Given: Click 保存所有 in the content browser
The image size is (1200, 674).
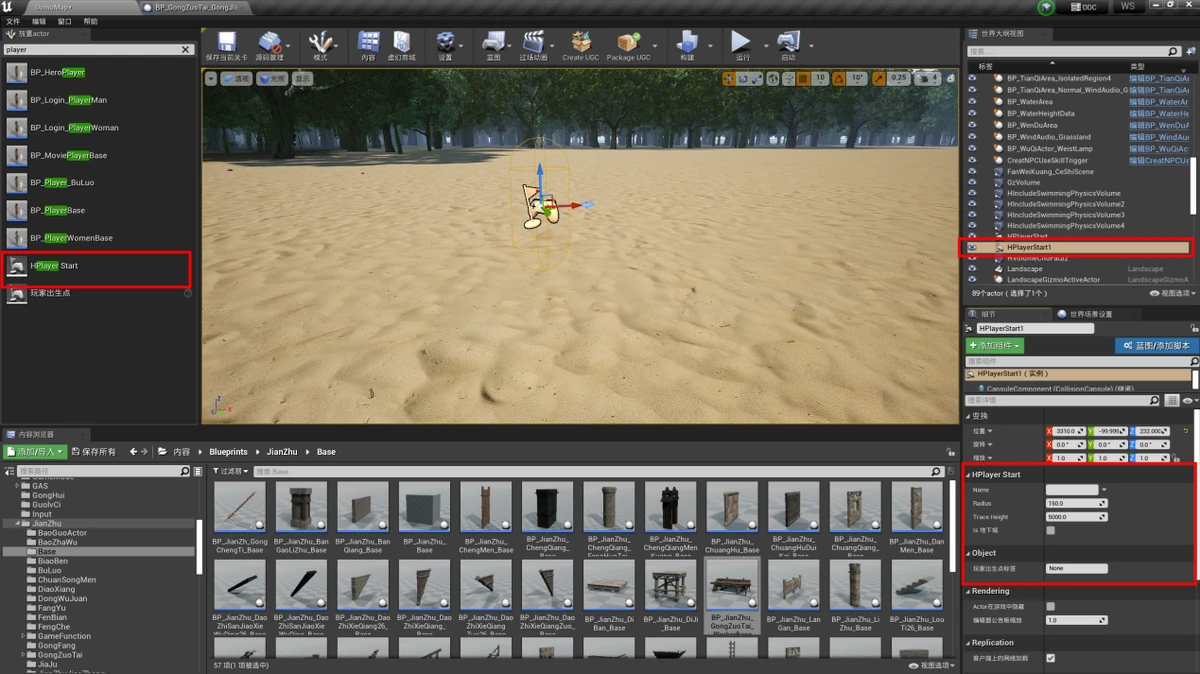Looking at the screenshot, I should [x=92, y=452].
